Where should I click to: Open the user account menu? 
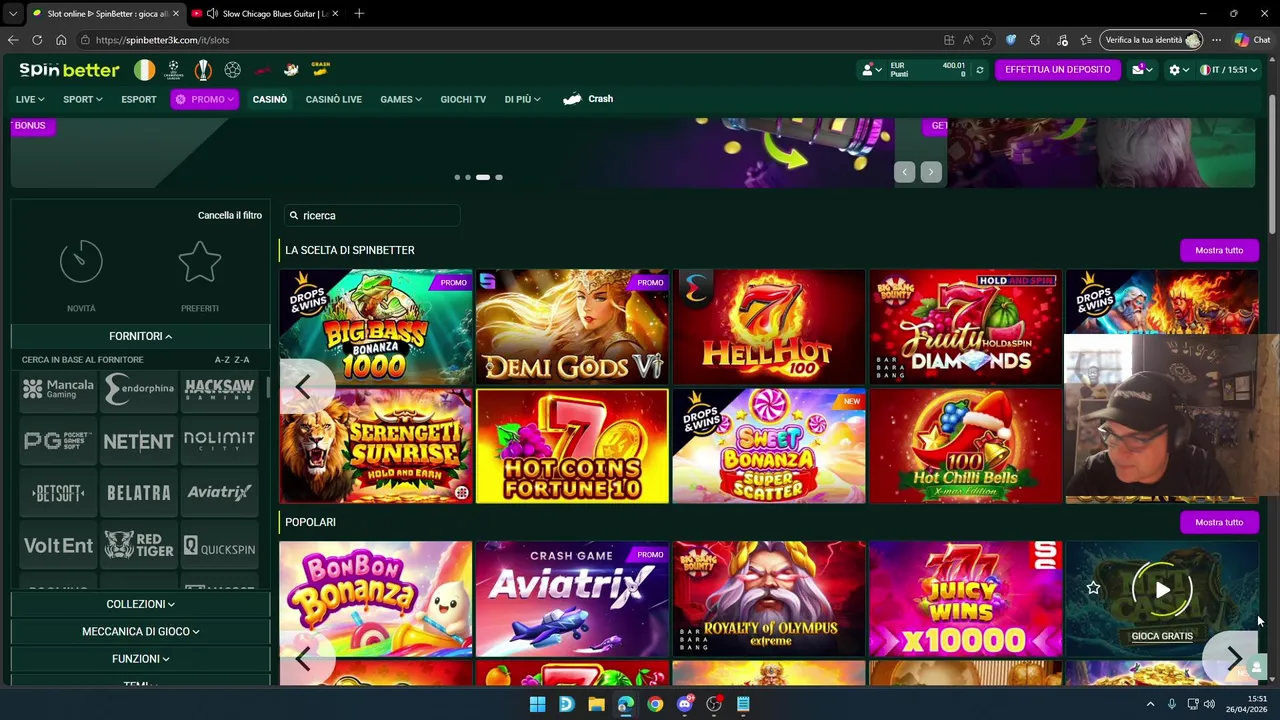tap(872, 70)
